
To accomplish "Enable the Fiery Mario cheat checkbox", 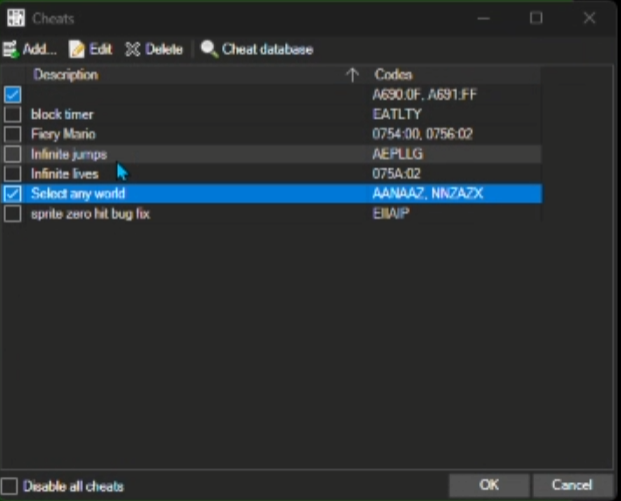I will coord(12,134).
